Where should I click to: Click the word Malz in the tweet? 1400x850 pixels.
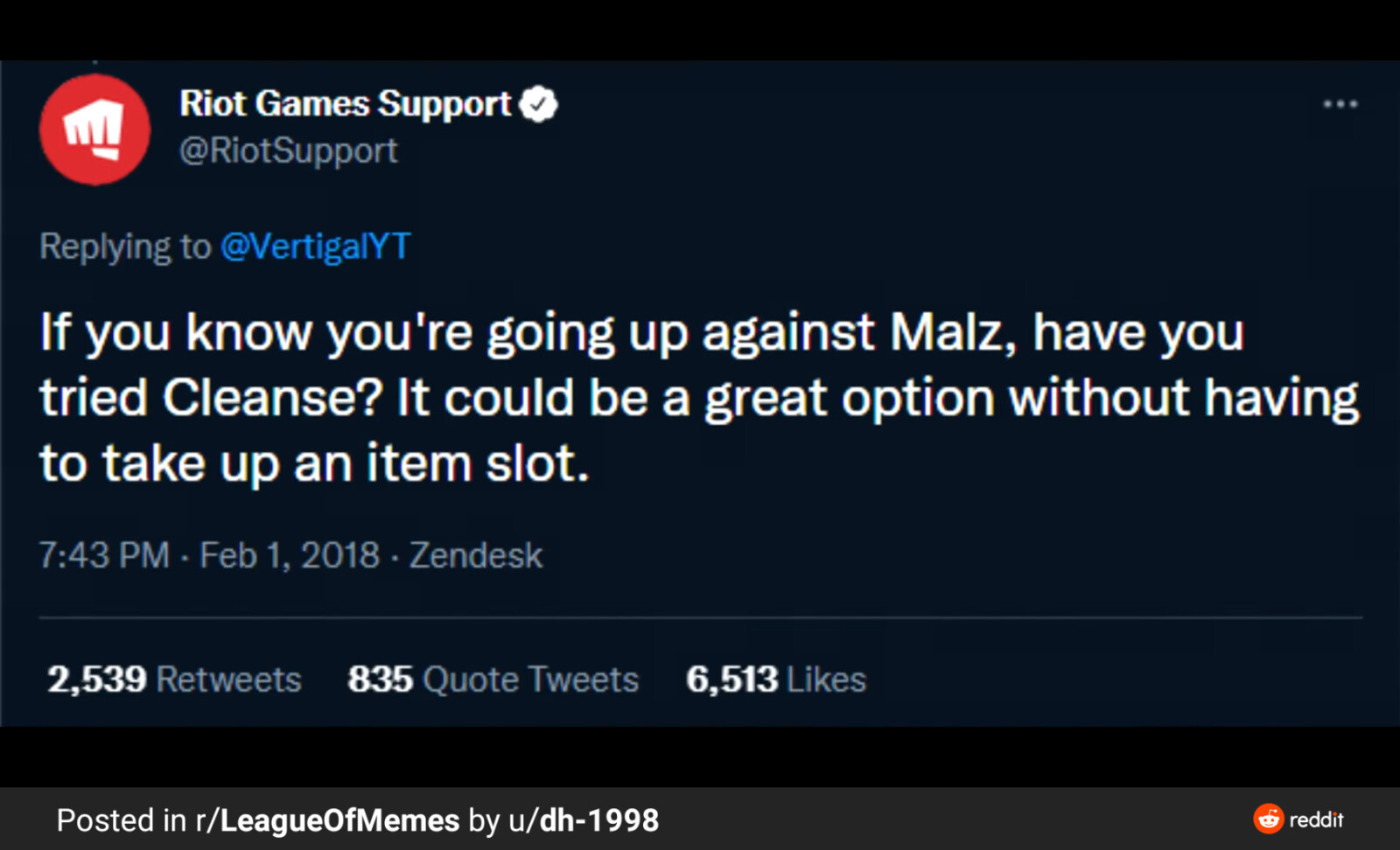point(953,332)
